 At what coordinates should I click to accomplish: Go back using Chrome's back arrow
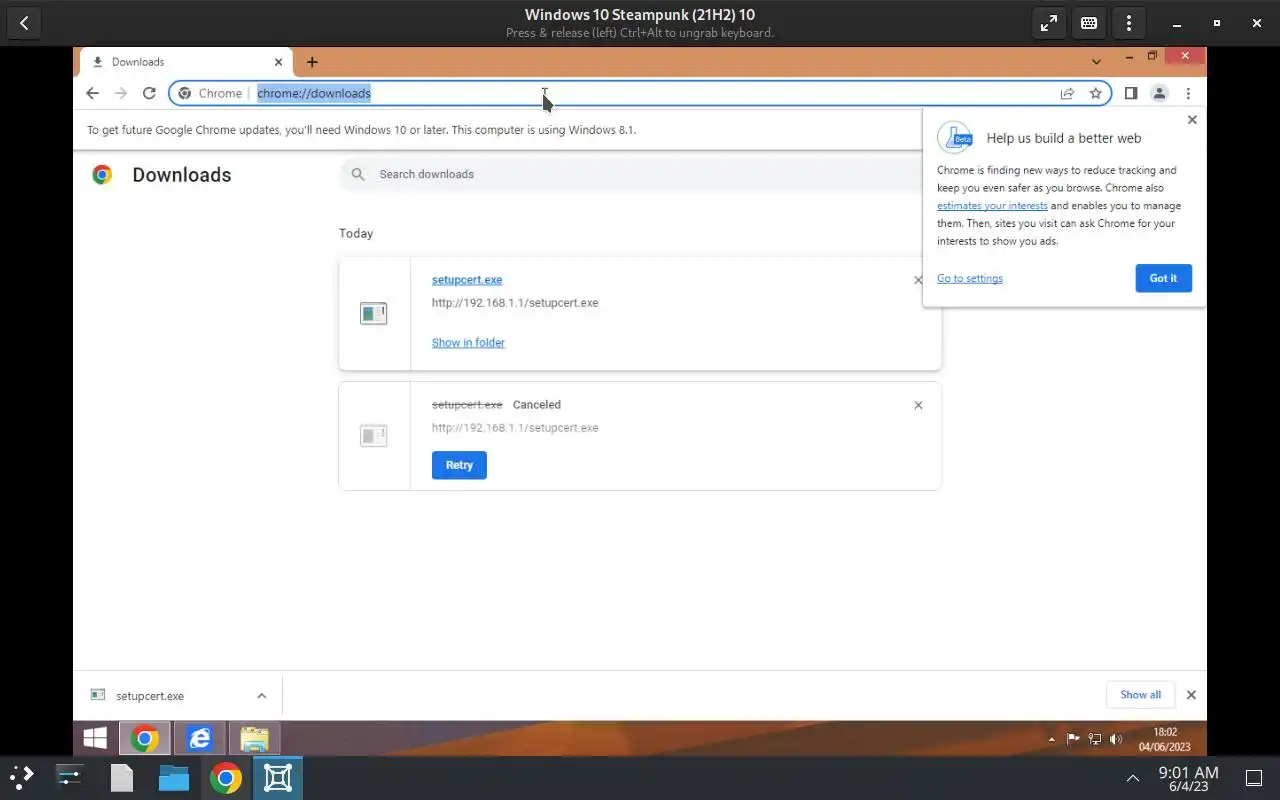[92, 93]
